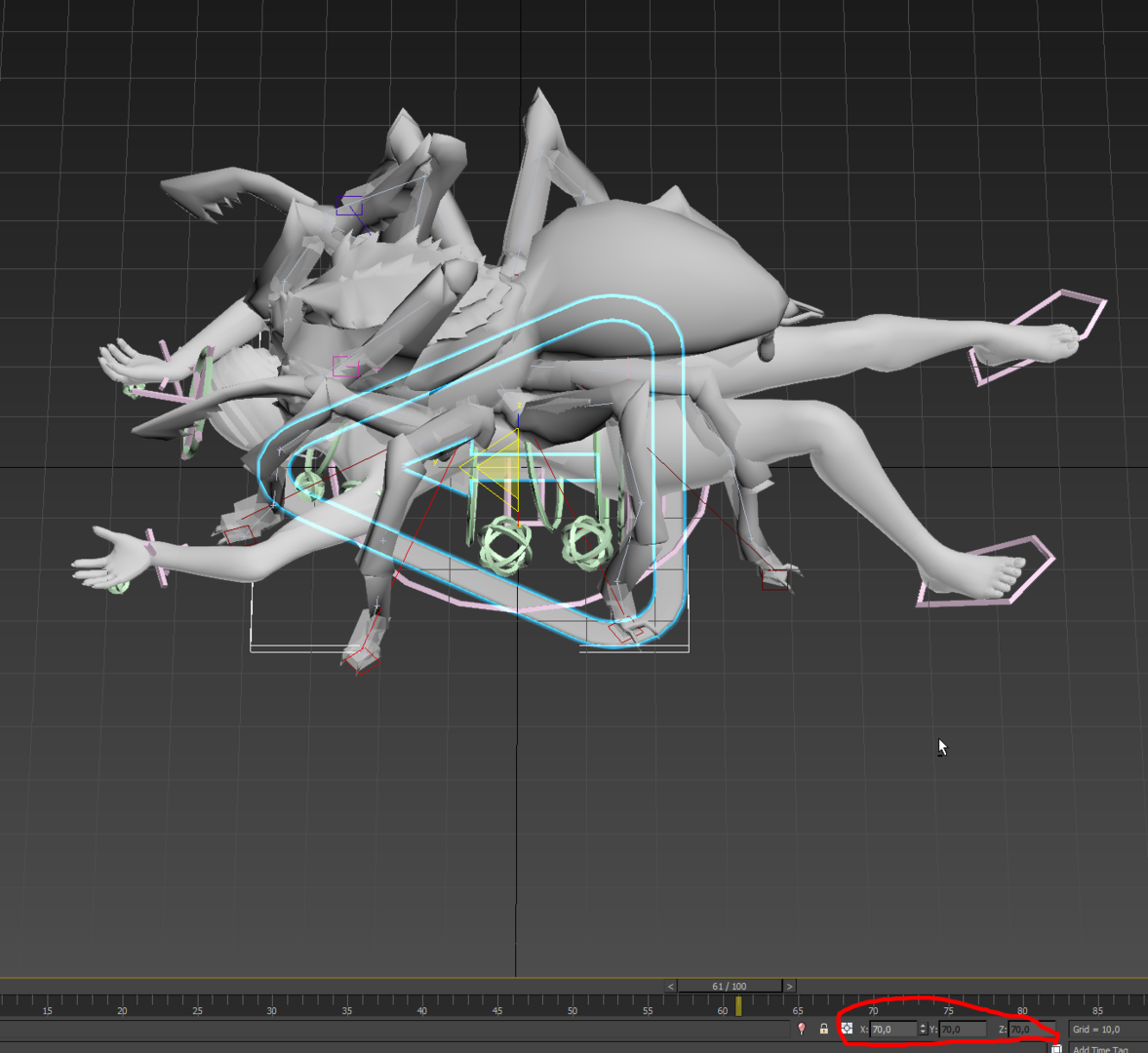Toggle the Isolate Selection icon
1148x1053 pixels.
[802, 1029]
